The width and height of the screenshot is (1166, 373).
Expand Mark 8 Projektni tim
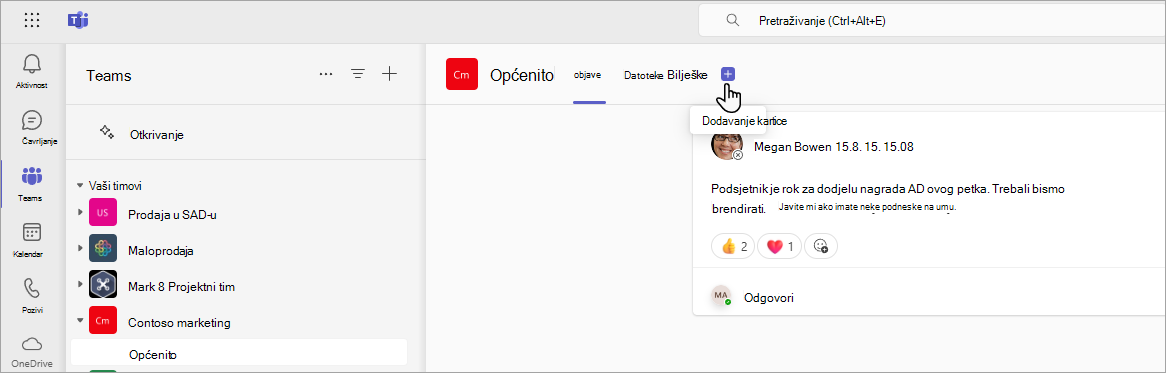80,285
